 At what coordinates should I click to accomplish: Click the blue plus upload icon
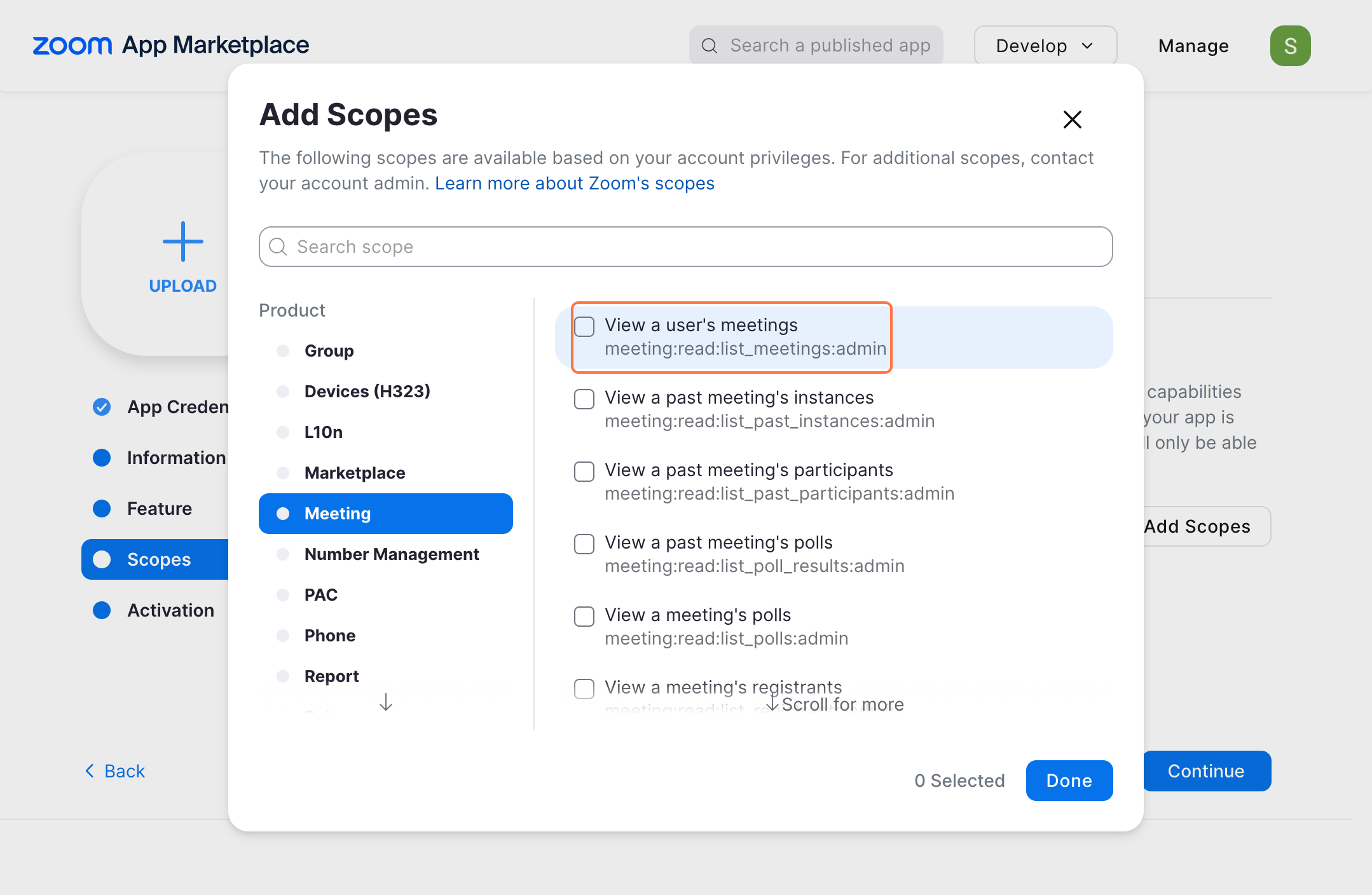coord(183,242)
